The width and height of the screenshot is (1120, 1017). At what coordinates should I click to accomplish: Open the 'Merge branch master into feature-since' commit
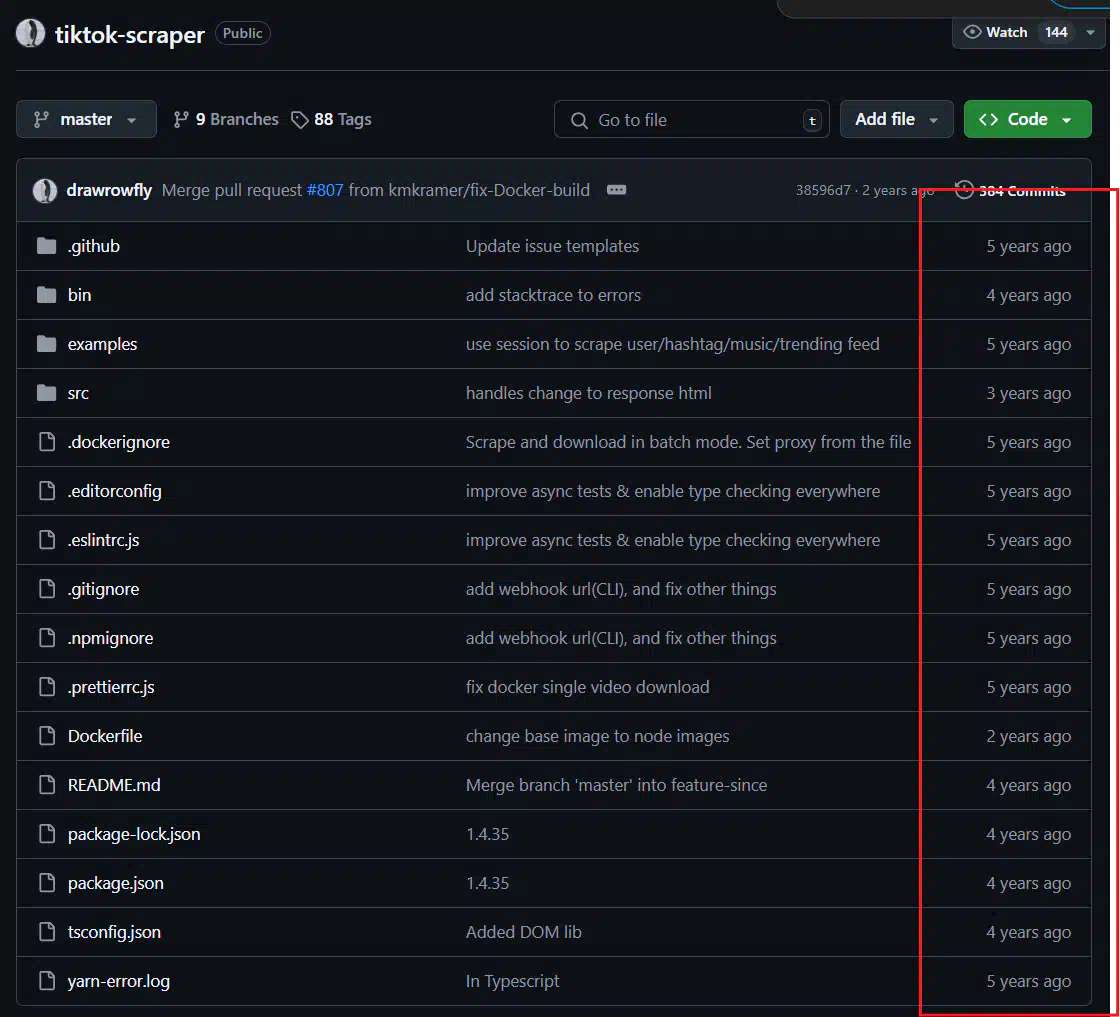coord(616,785)
